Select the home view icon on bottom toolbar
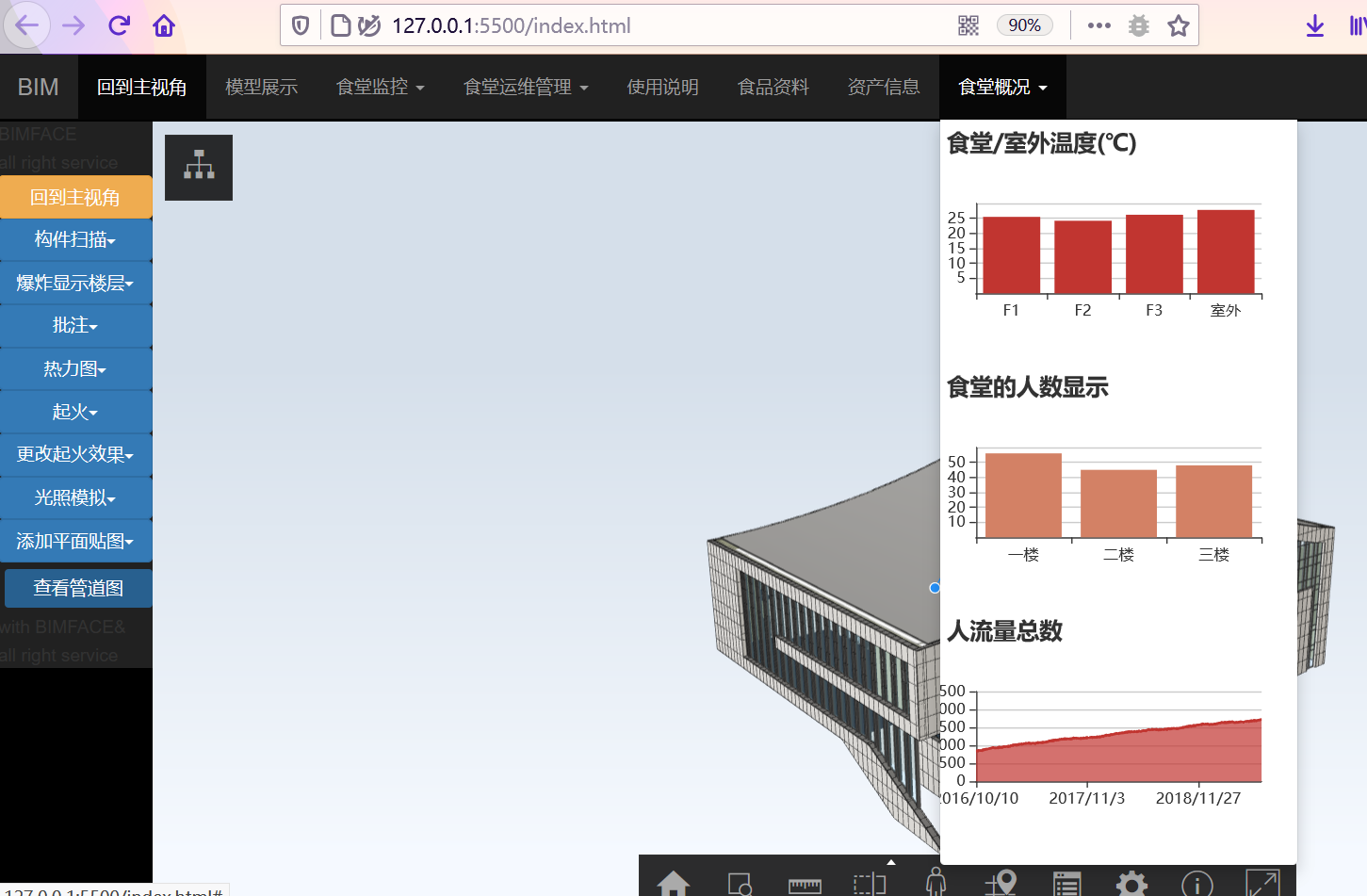This screenshot has height=896, width=1367. [675, 886]
